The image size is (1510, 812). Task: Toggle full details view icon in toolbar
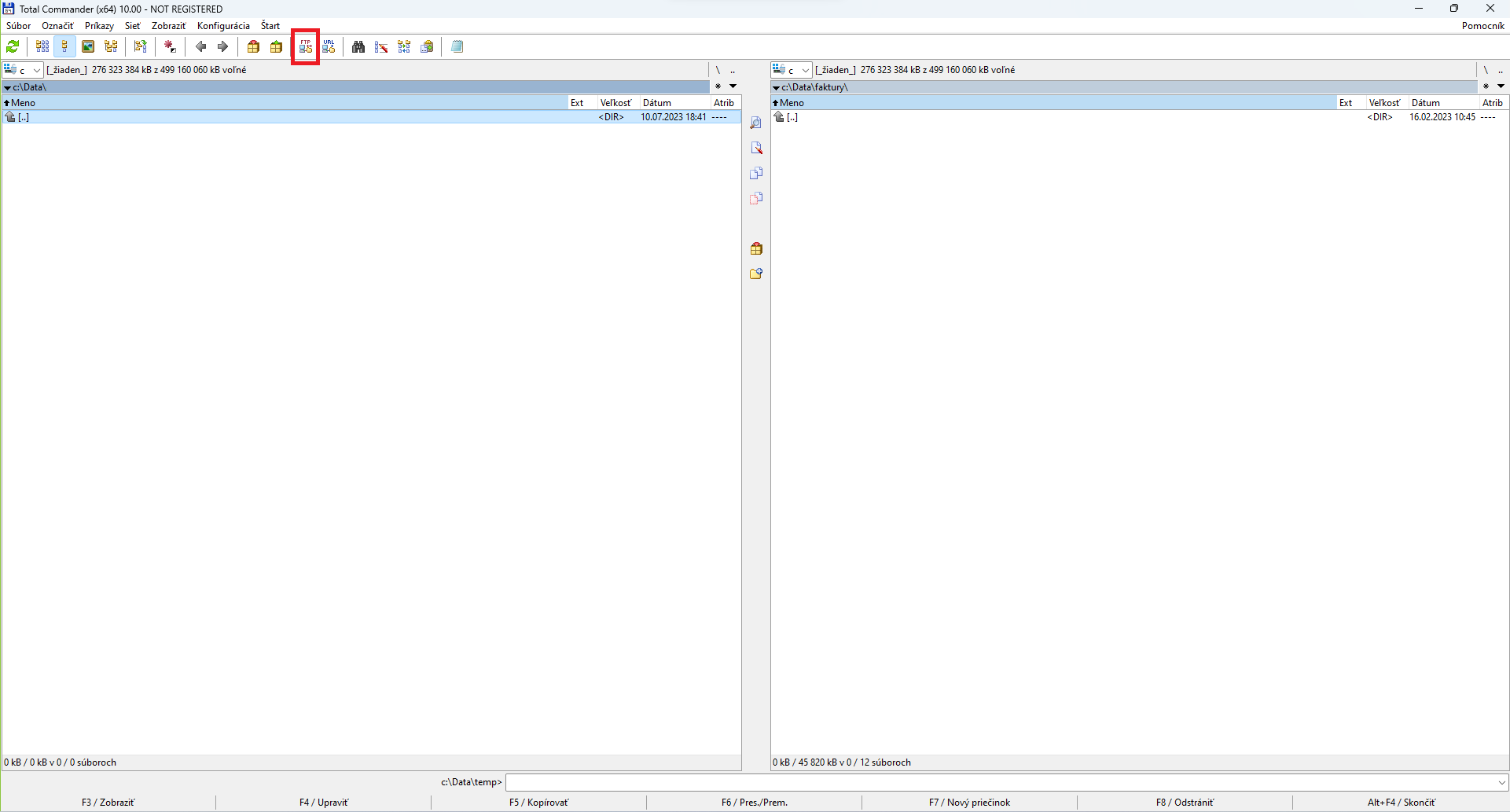tap(65, 46)
